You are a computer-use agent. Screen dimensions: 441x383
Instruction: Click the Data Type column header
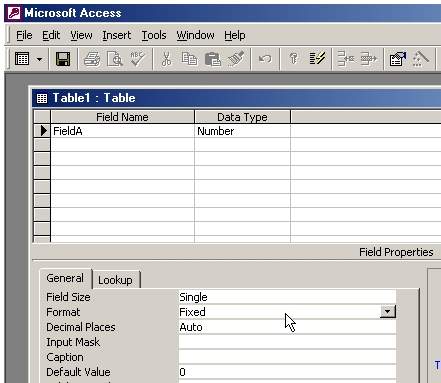pyautogui.click(x=242, y=117)
